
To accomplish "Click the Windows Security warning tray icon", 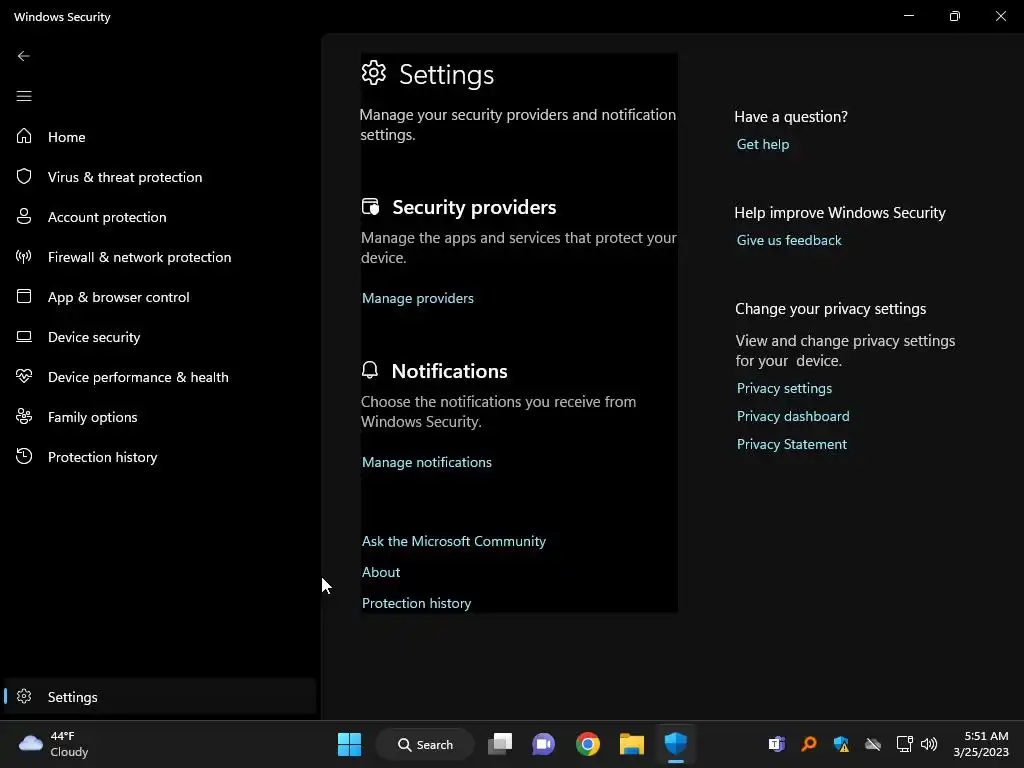I will (841, 744).
